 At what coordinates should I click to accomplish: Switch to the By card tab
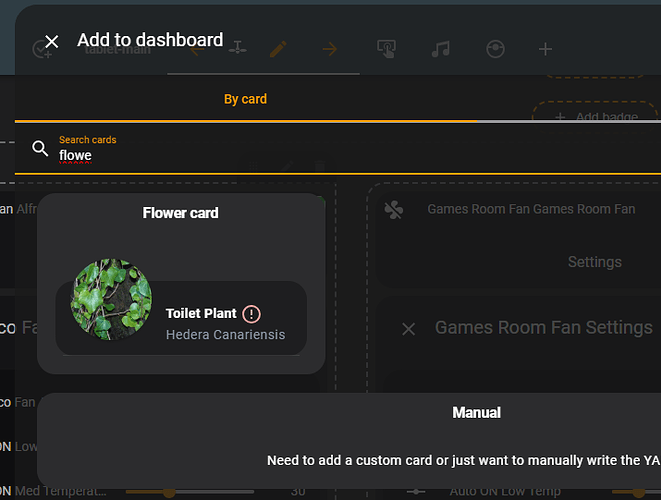pos(245,99)
